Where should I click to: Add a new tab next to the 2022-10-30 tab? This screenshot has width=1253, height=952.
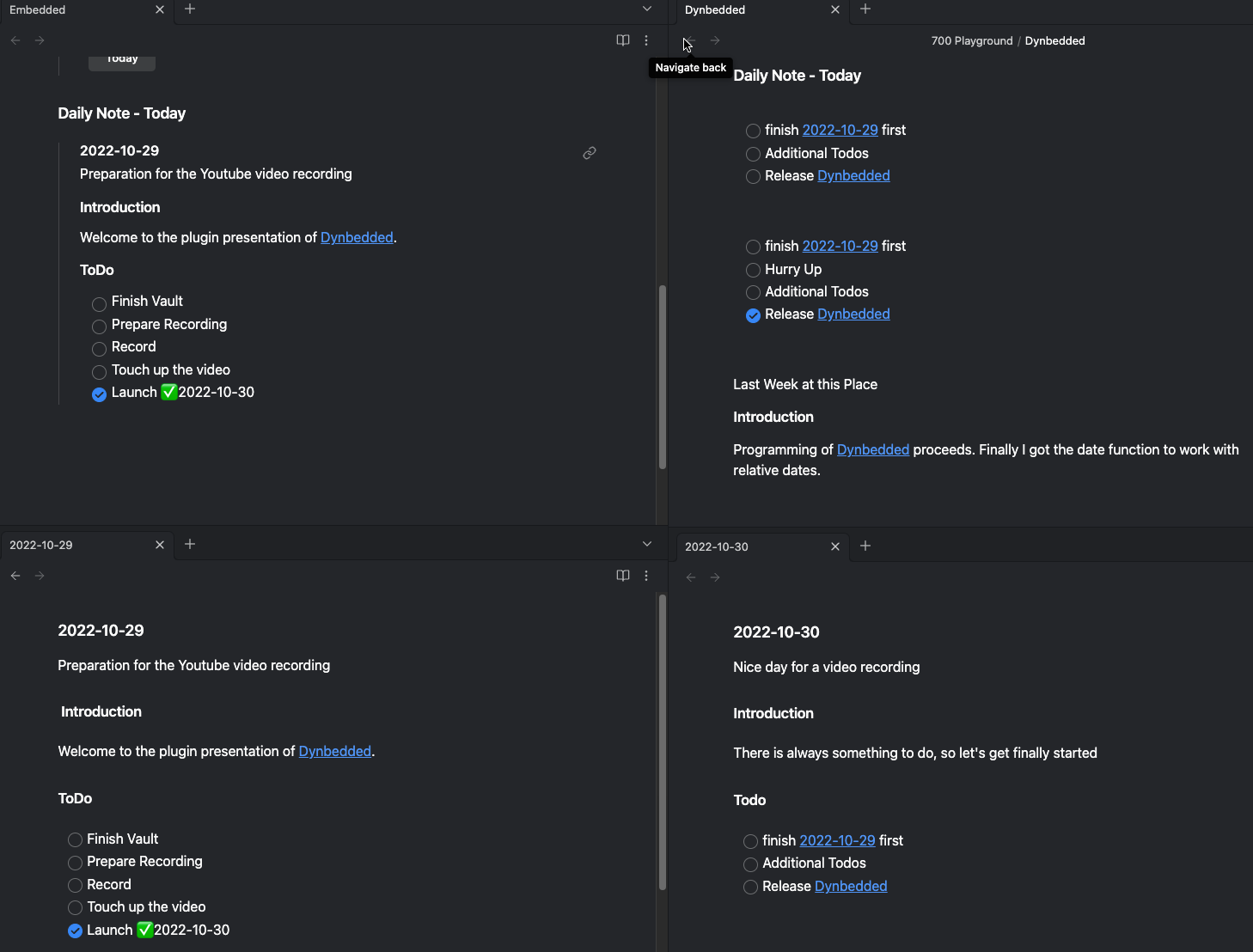pyautogui.click(x=865, y=546)
